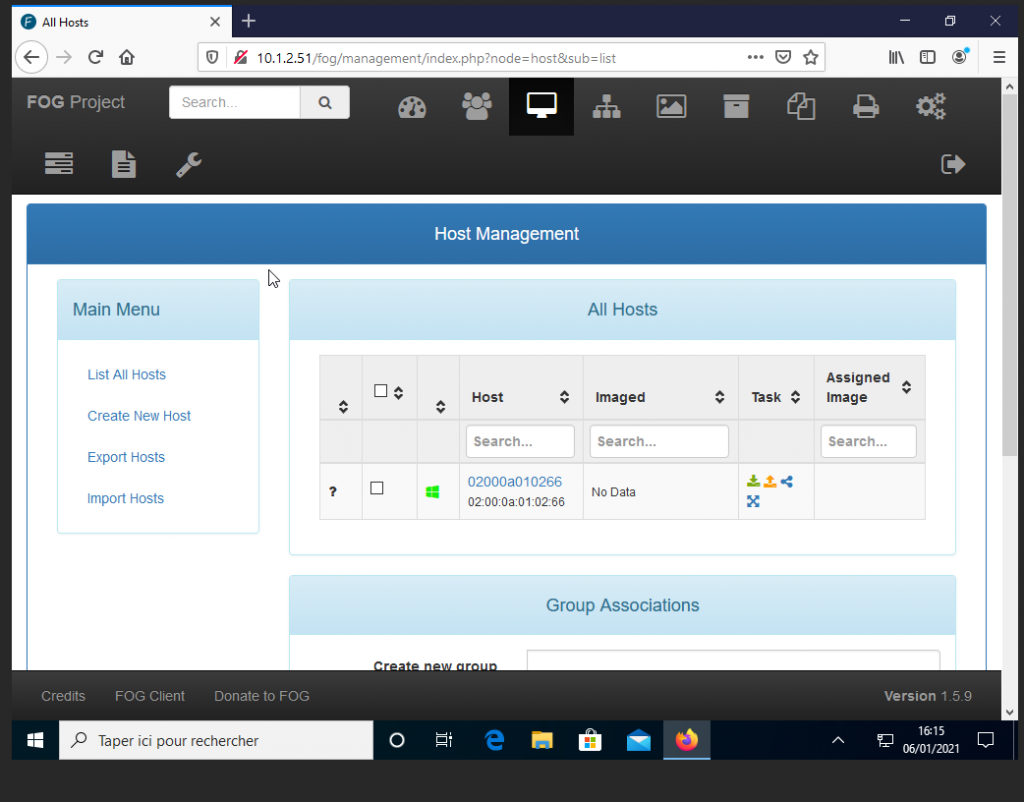Open the Printers icon in navbar
1024x802 pixels.
(x=865, y=106)
